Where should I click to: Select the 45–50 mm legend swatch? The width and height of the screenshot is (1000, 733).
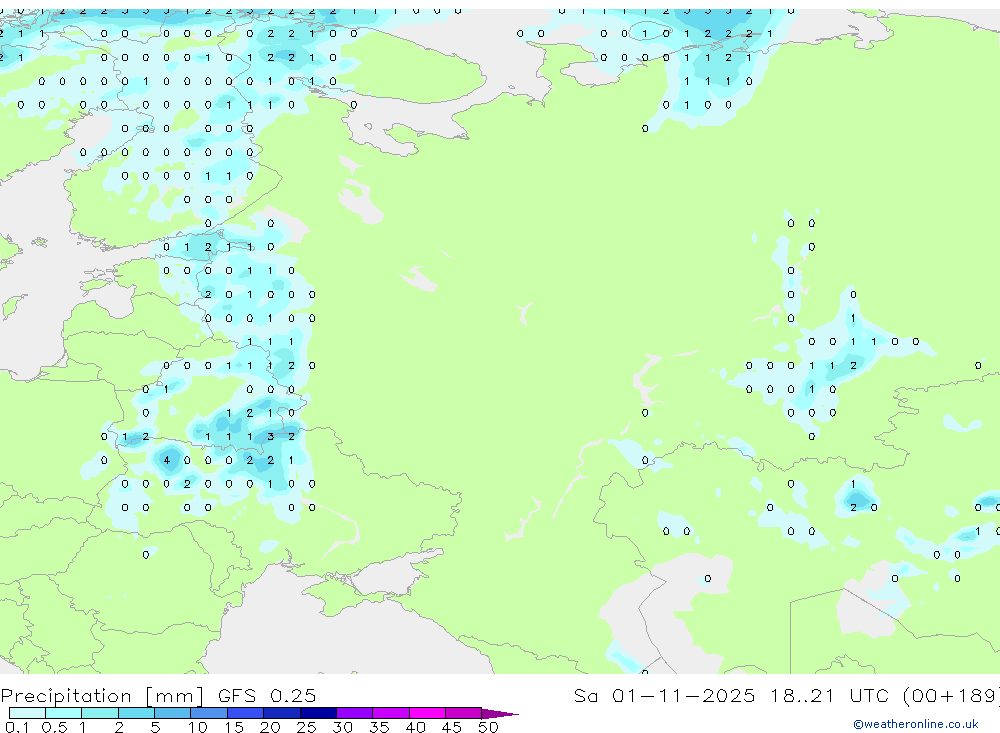click(464, 713)
